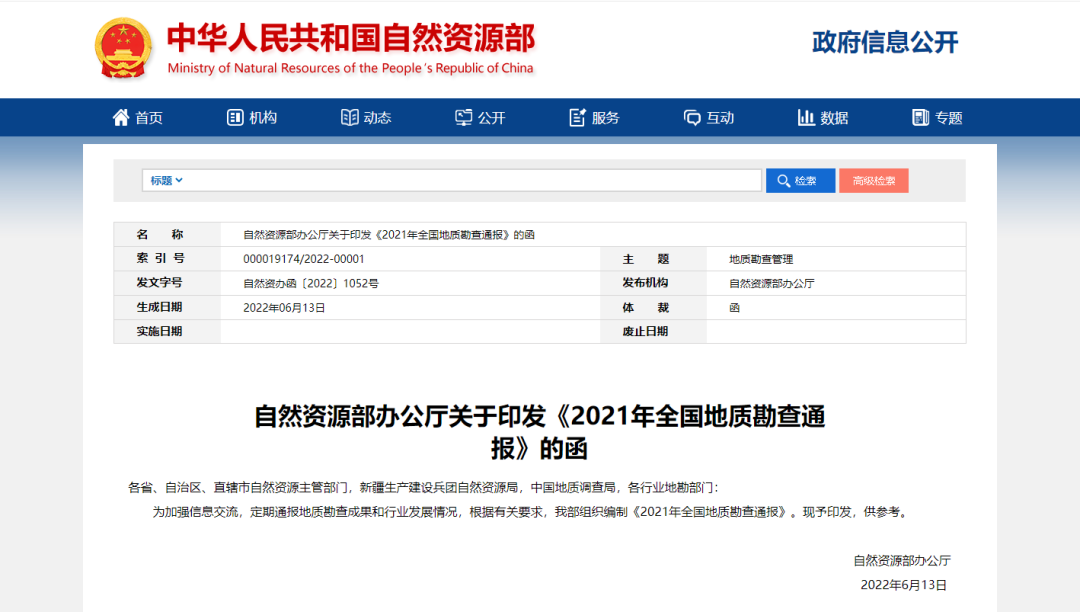1080x612 pixels.
Task: Click the 机构 organization icon
Action: 235,117
